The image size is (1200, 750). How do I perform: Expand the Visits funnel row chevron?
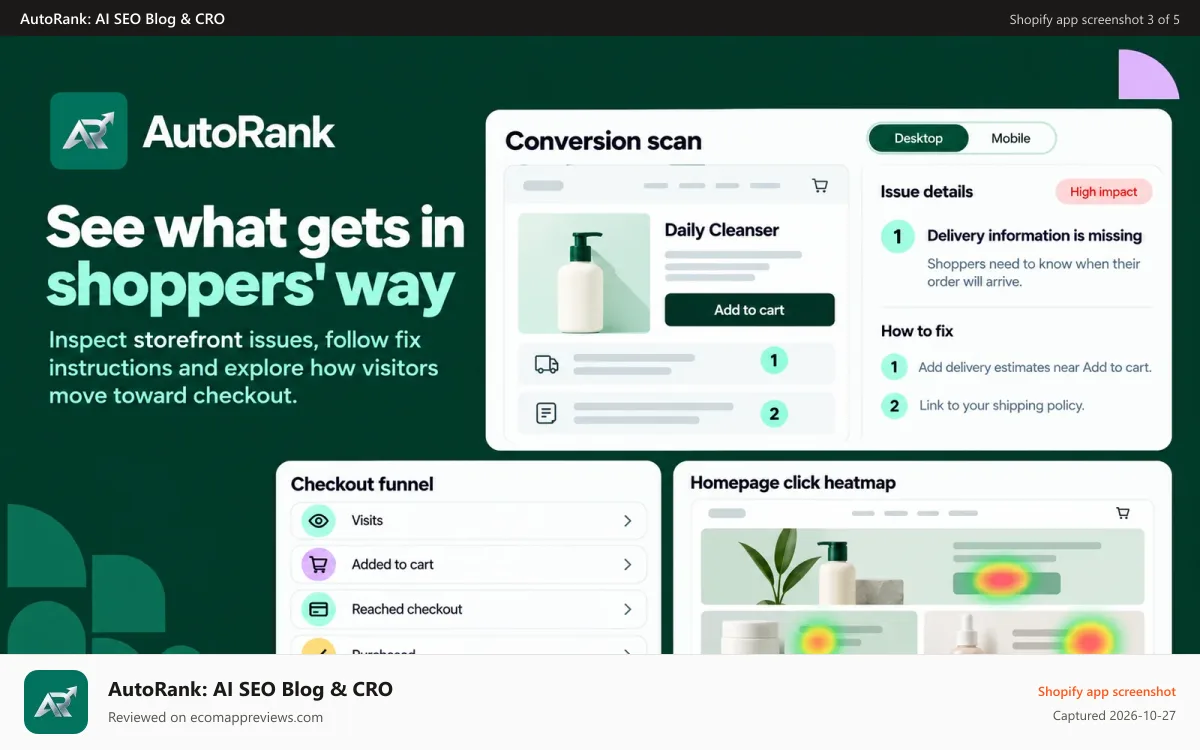point(628,521)
